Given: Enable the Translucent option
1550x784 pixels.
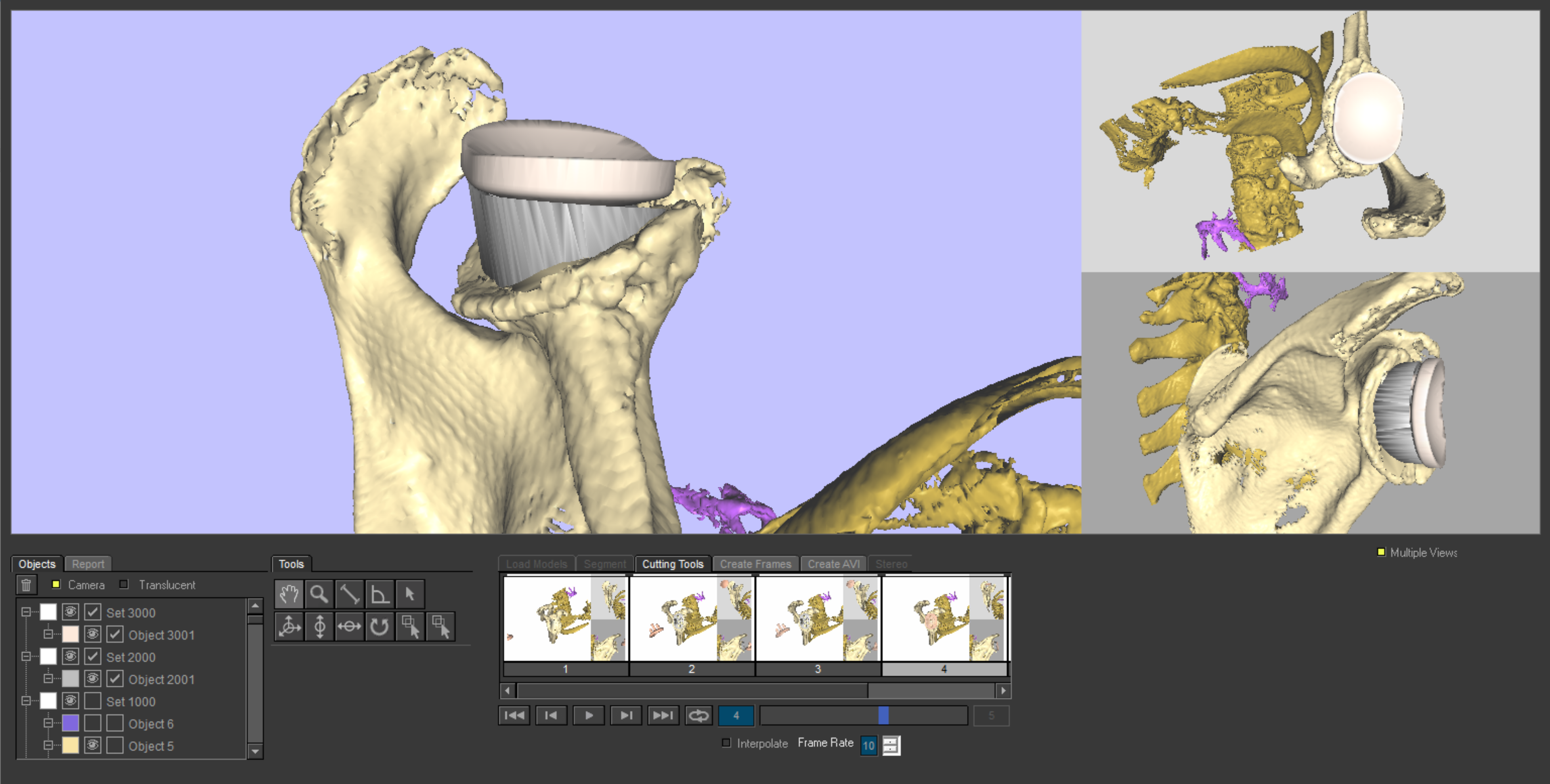Looking at the screenshot, I should (124, 584).
